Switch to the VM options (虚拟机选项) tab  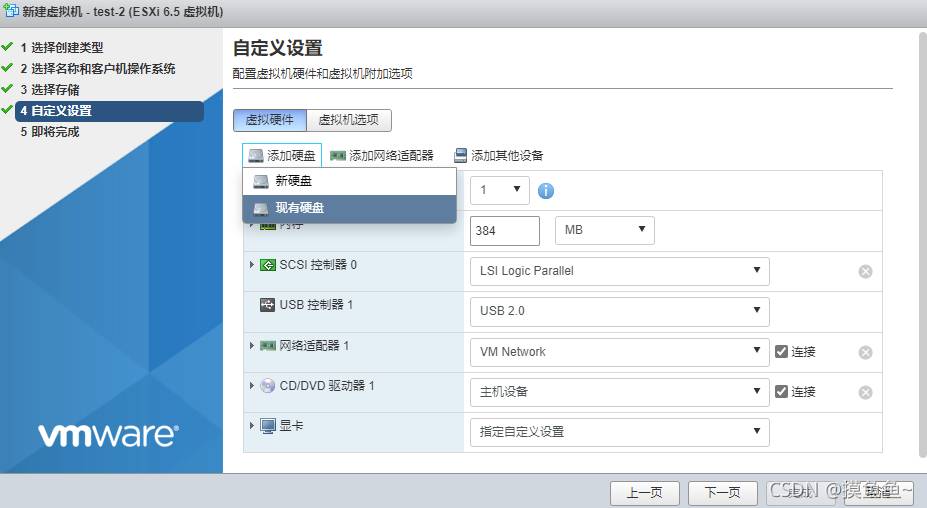coord(348,120)
